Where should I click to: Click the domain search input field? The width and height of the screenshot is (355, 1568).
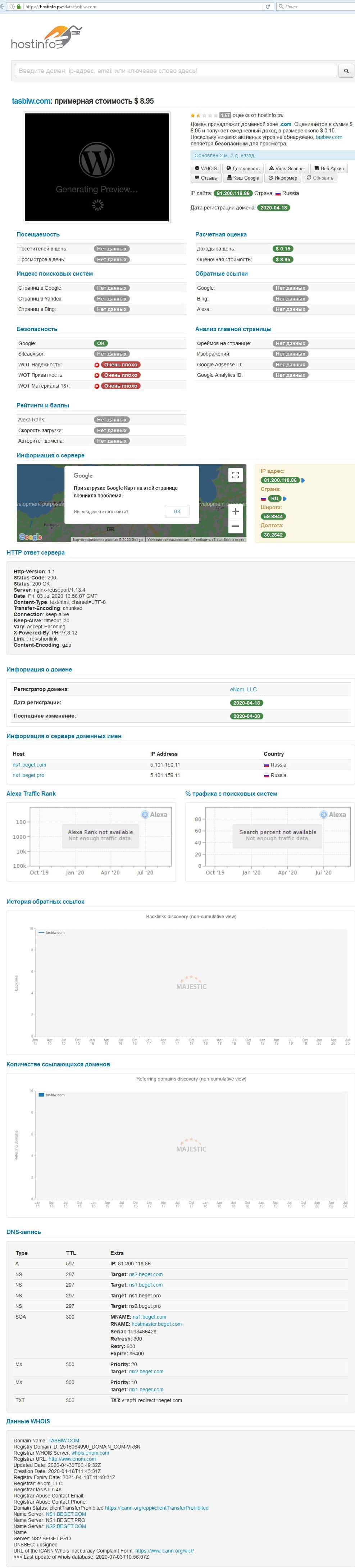(x=175, y=71)
